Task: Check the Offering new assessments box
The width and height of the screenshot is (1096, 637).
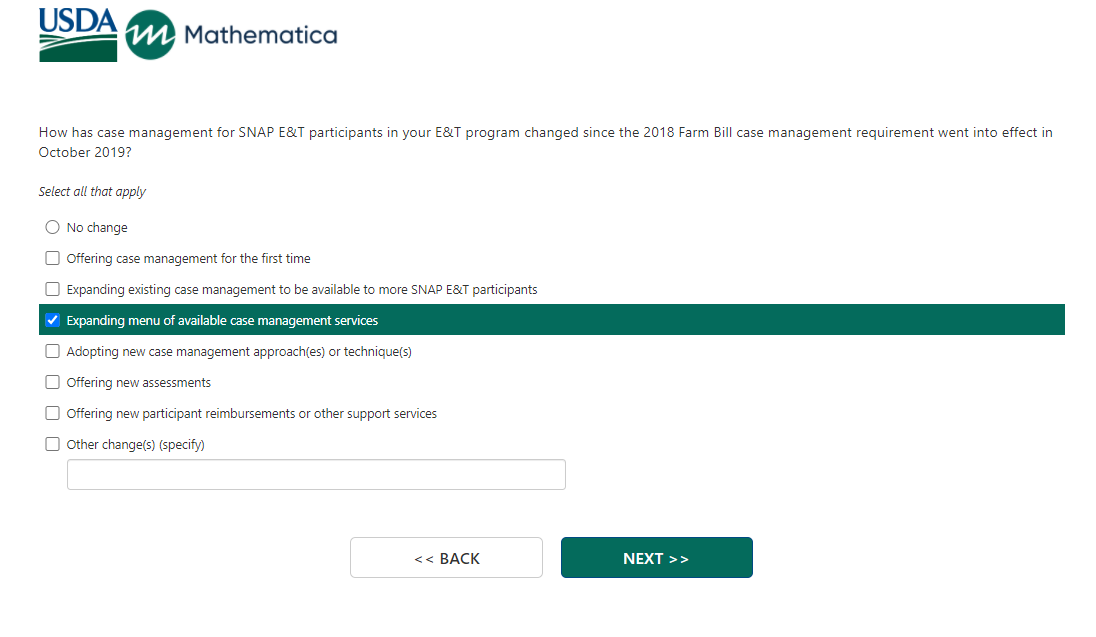Action: pyautogui.click(x=53, y=382)
